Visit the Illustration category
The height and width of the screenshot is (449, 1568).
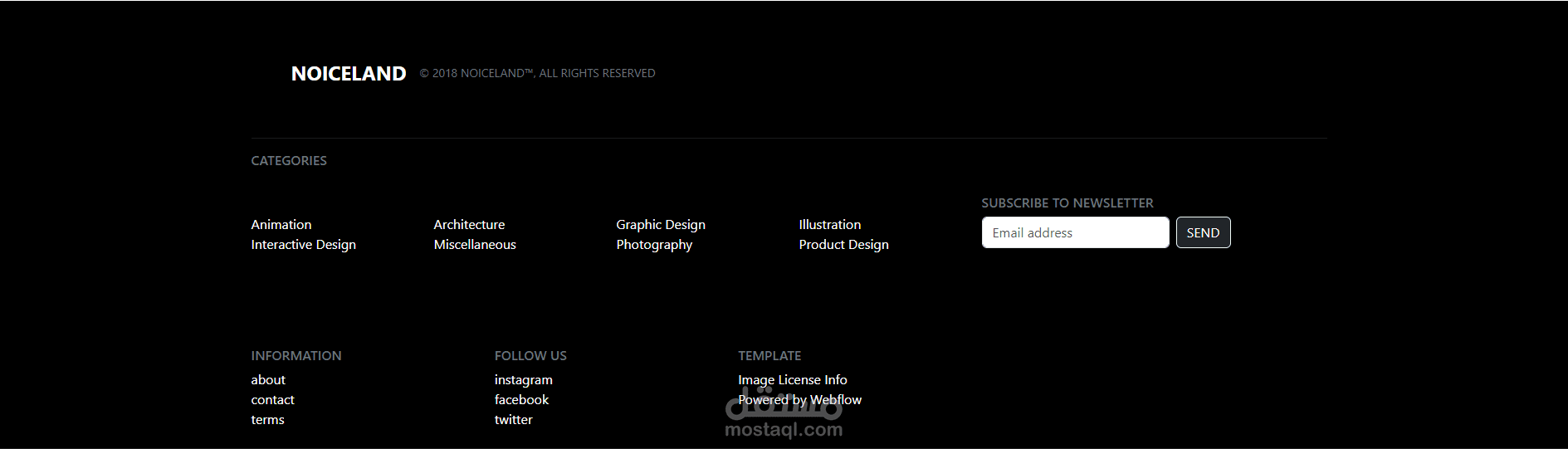point(830,224)
